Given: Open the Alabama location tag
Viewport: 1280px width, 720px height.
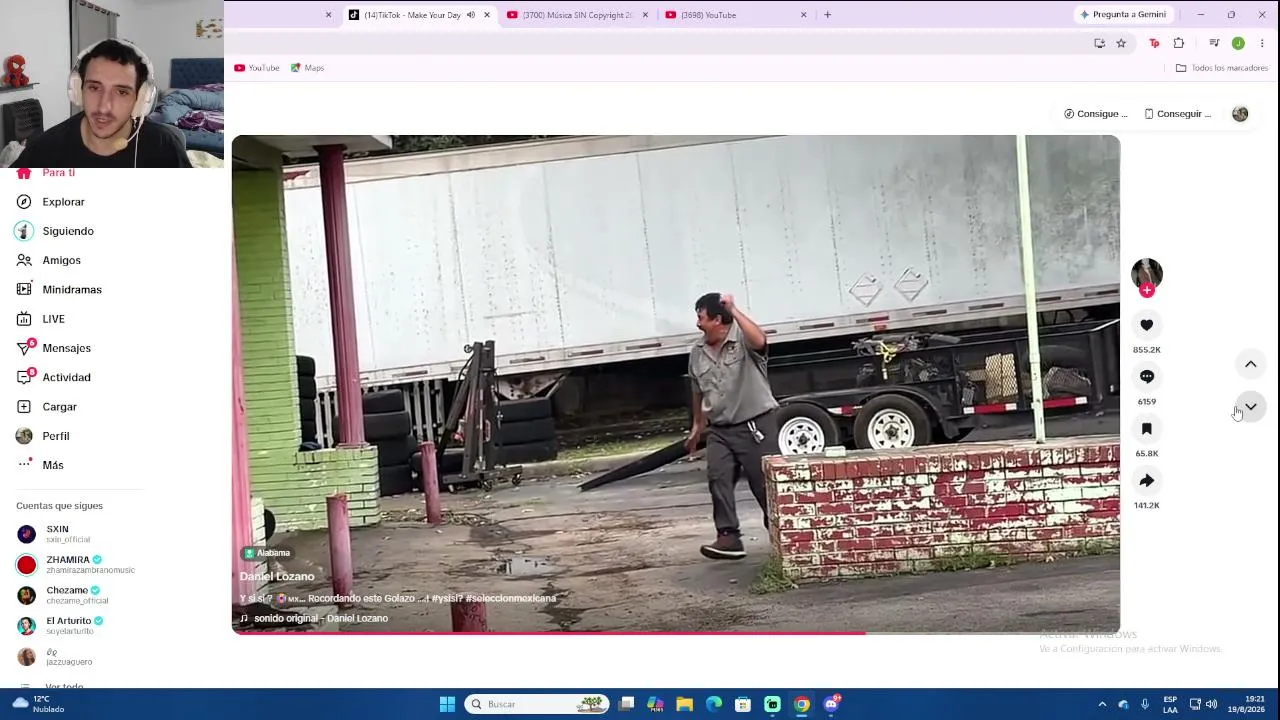Looking at the screenshot, I should 267,553.
